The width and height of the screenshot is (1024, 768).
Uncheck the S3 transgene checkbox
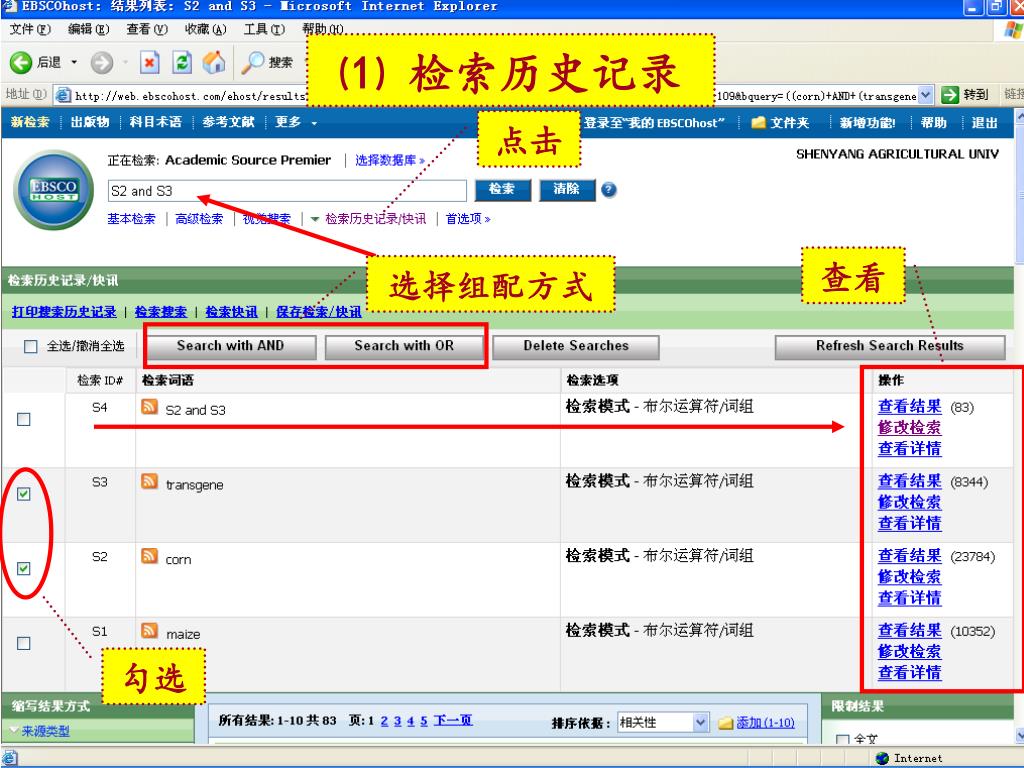[24, 494]
